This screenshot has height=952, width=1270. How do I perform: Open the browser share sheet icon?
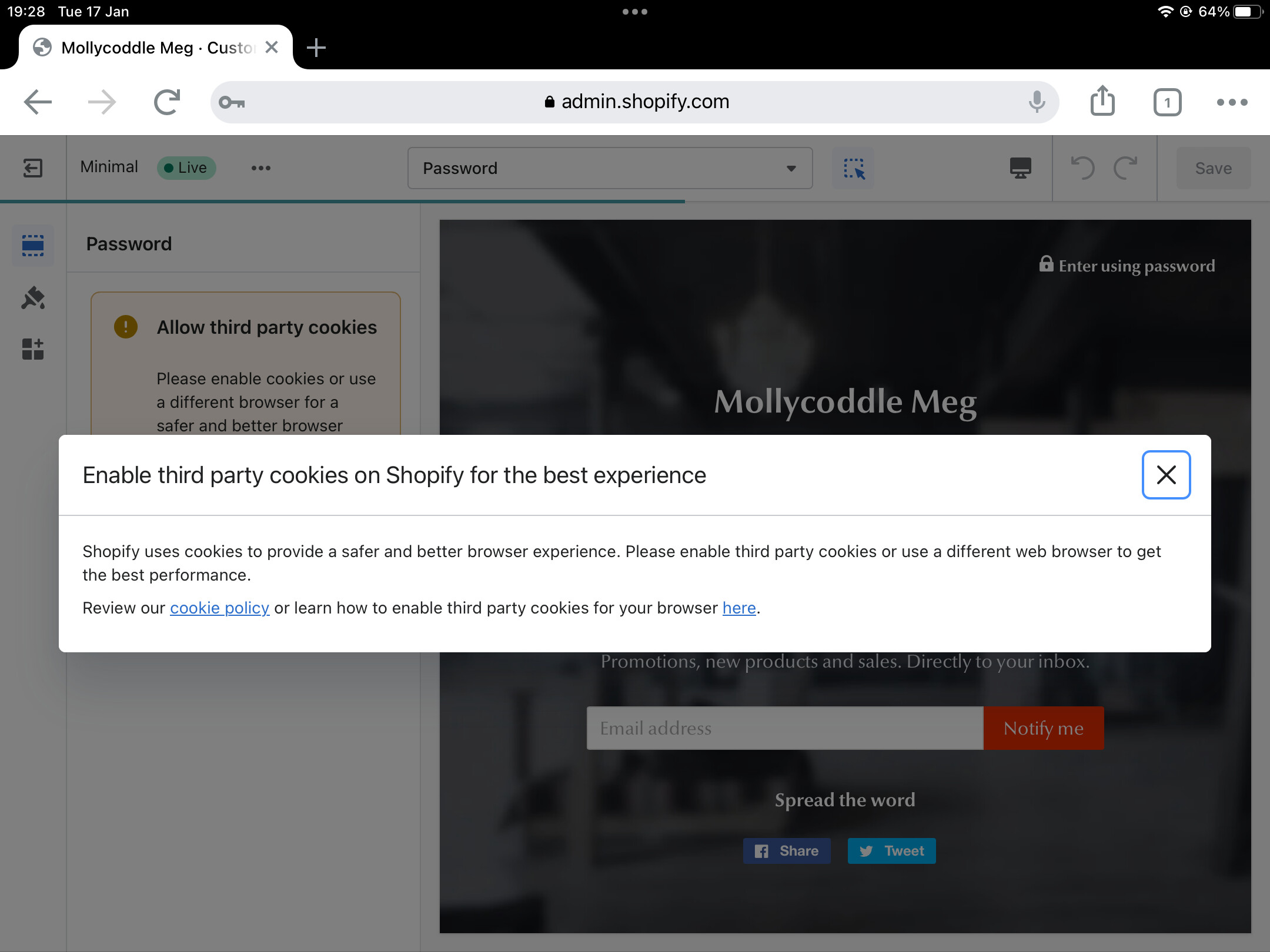click(x=1102, y=102)
